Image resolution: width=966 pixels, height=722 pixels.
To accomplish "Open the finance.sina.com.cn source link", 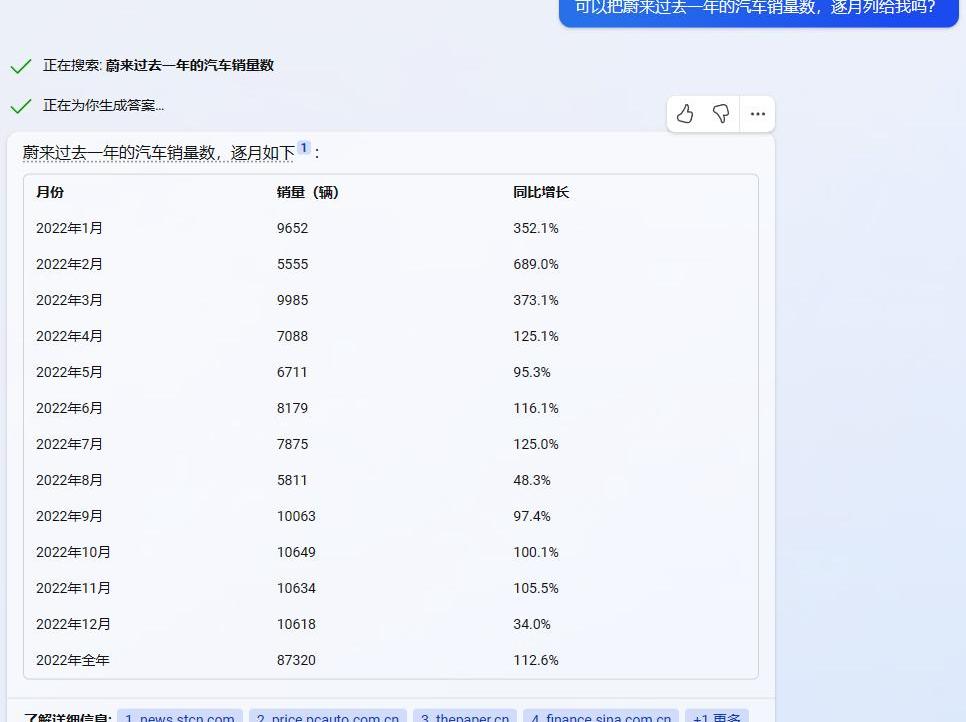I will point(601,716).
